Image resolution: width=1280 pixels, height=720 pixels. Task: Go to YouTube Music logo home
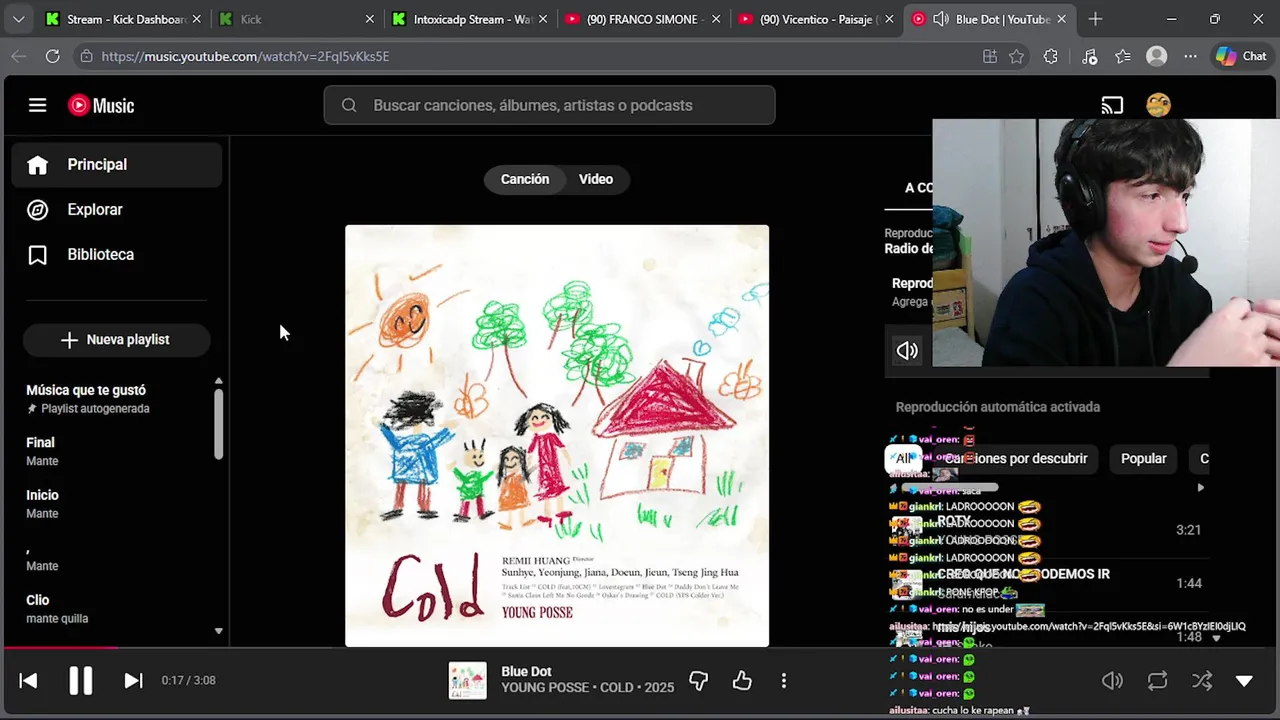pyautogui.click(x=101, y=105)
